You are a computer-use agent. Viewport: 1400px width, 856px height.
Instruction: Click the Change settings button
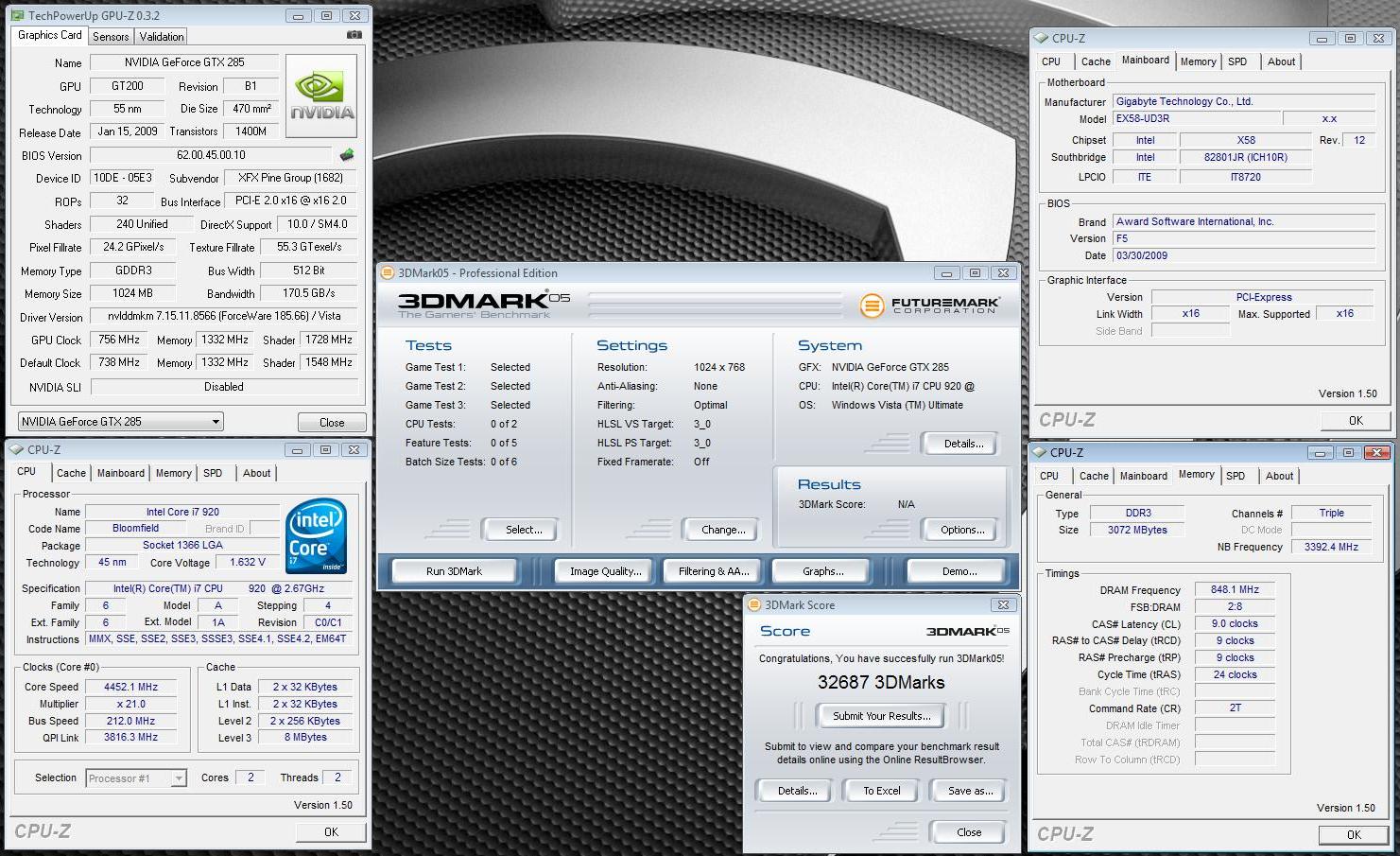point(723,530)
